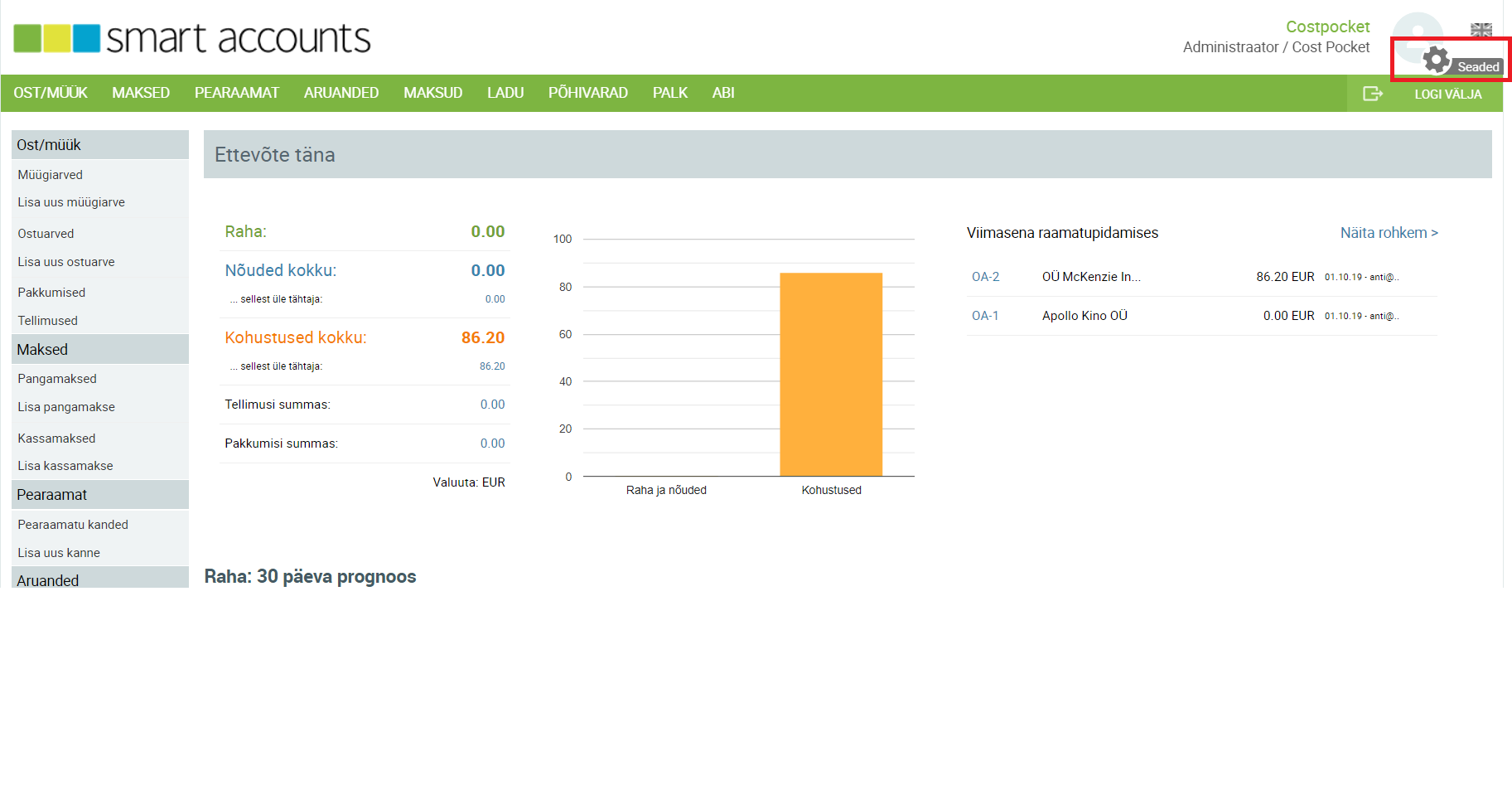Click the Ost/müük sidebar section header

pos(100,145)
